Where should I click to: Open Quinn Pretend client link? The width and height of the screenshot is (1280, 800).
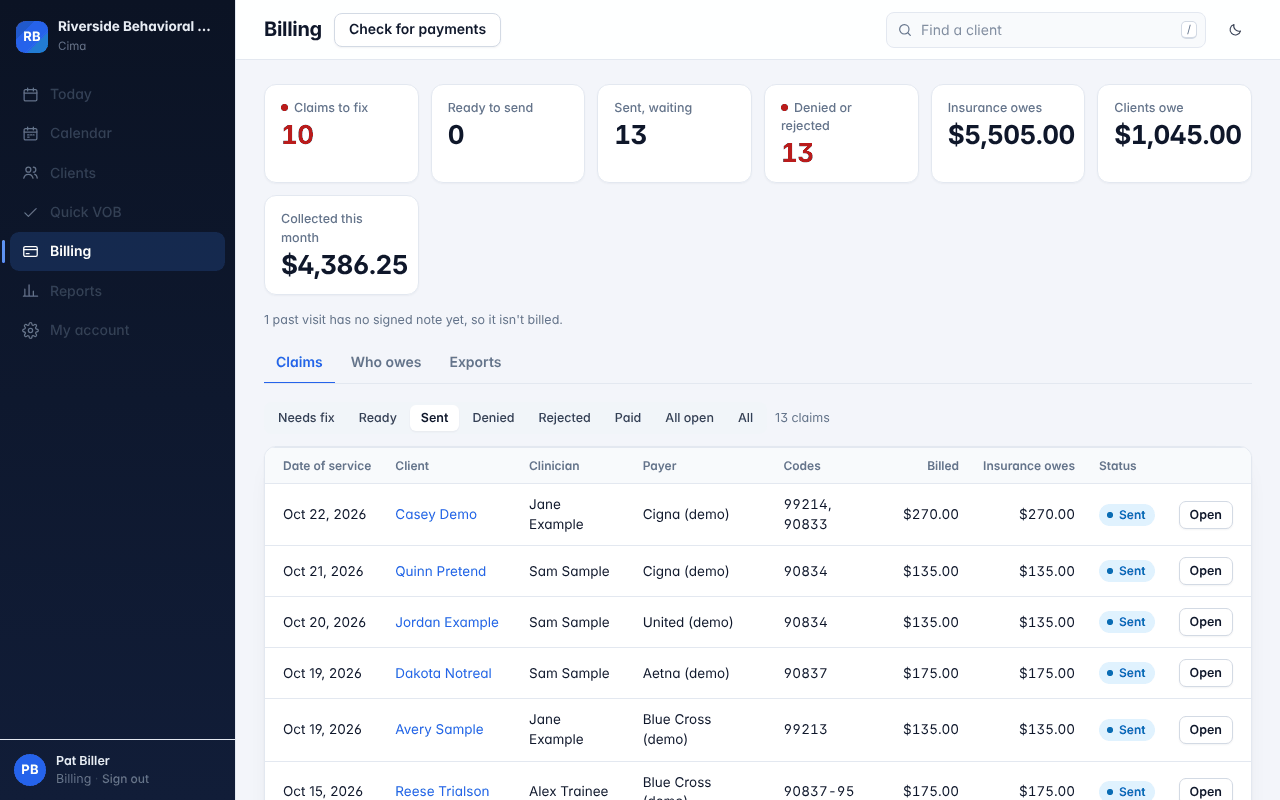(x=441, y=571)
